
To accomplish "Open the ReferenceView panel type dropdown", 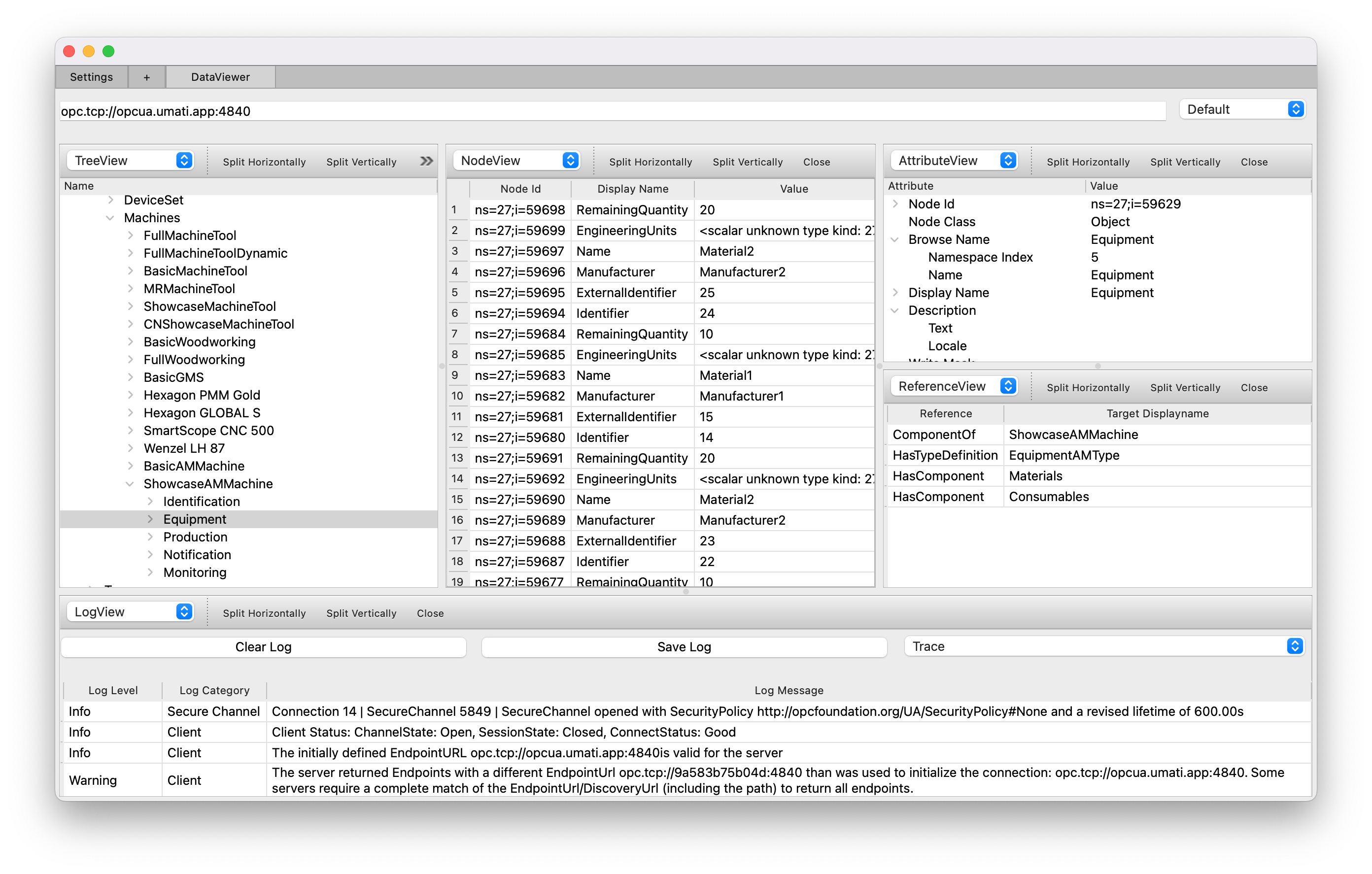I will coord(954,386).
